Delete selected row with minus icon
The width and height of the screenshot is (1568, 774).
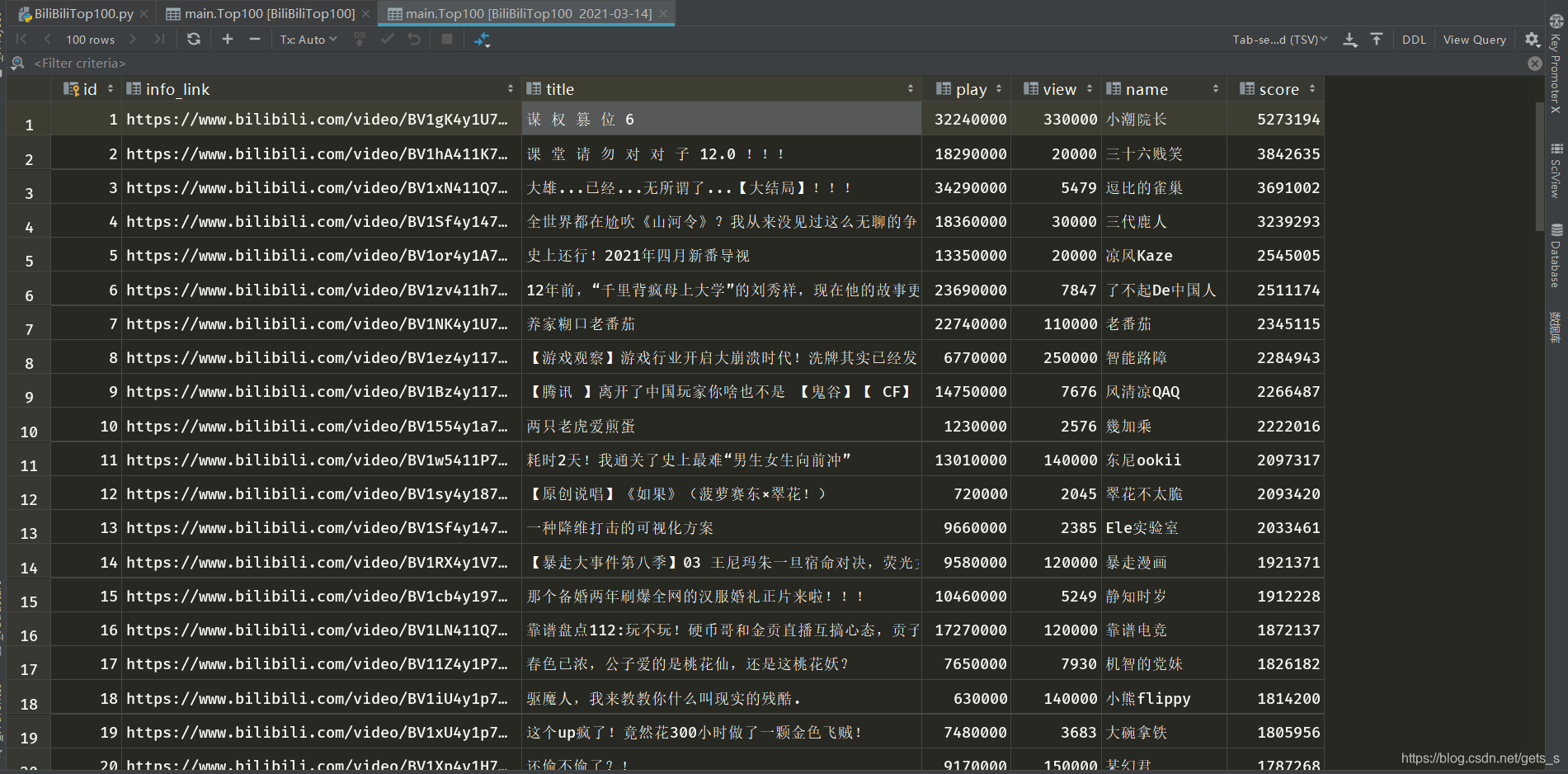[x=255, y=39]
